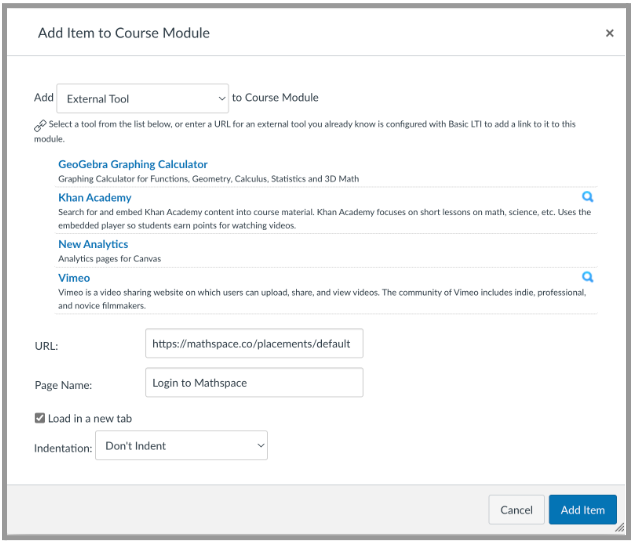Pick the Vimeo external tool
The width and height of the screenshot is (633, 541).
(74, 278)
